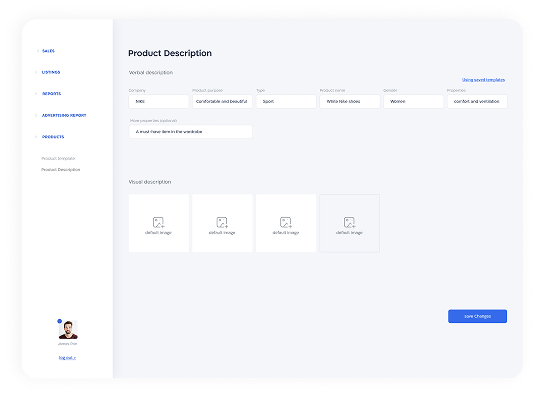538x396 pixels.
Task: Go to Advertising Report section
Action: pos(64,115)
